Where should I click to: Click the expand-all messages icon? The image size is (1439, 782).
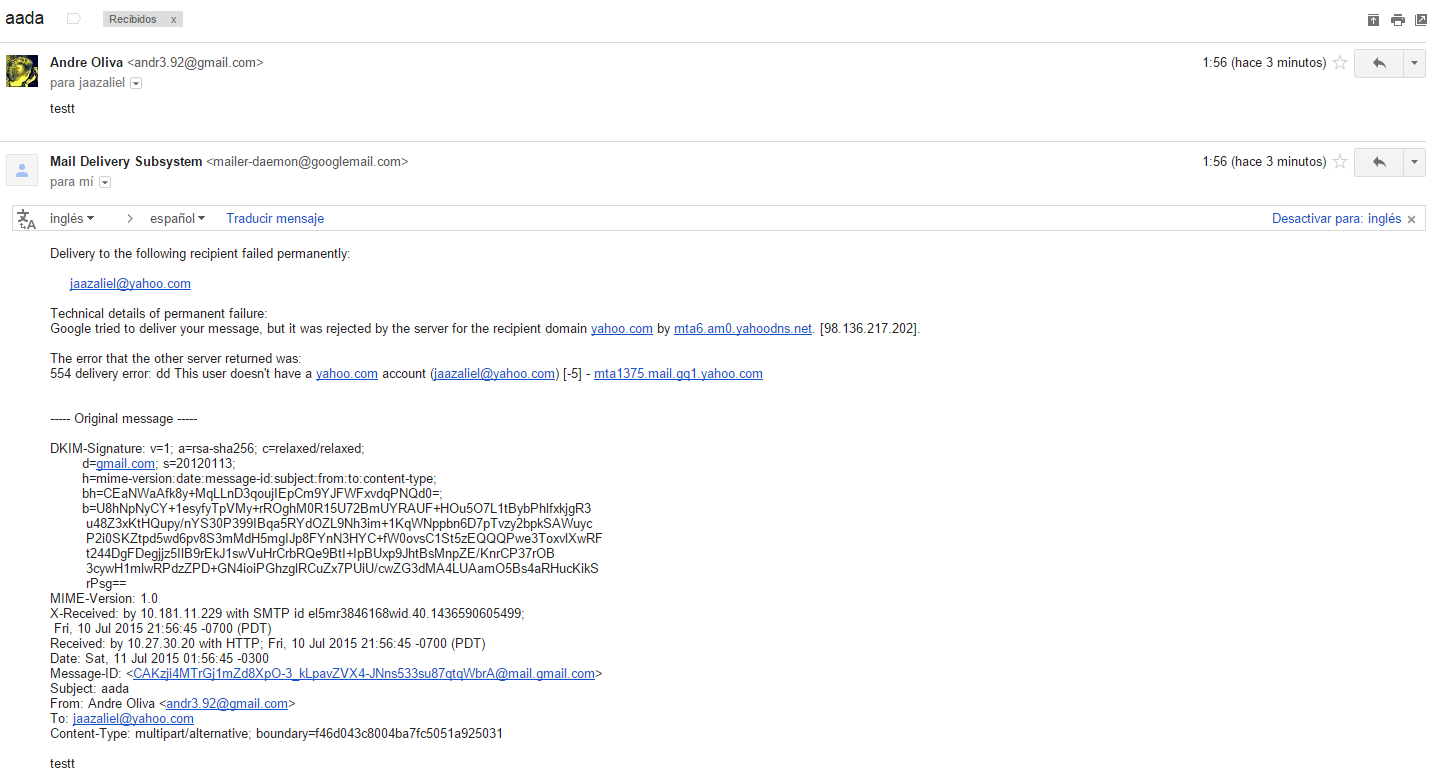pos(1373,20)
